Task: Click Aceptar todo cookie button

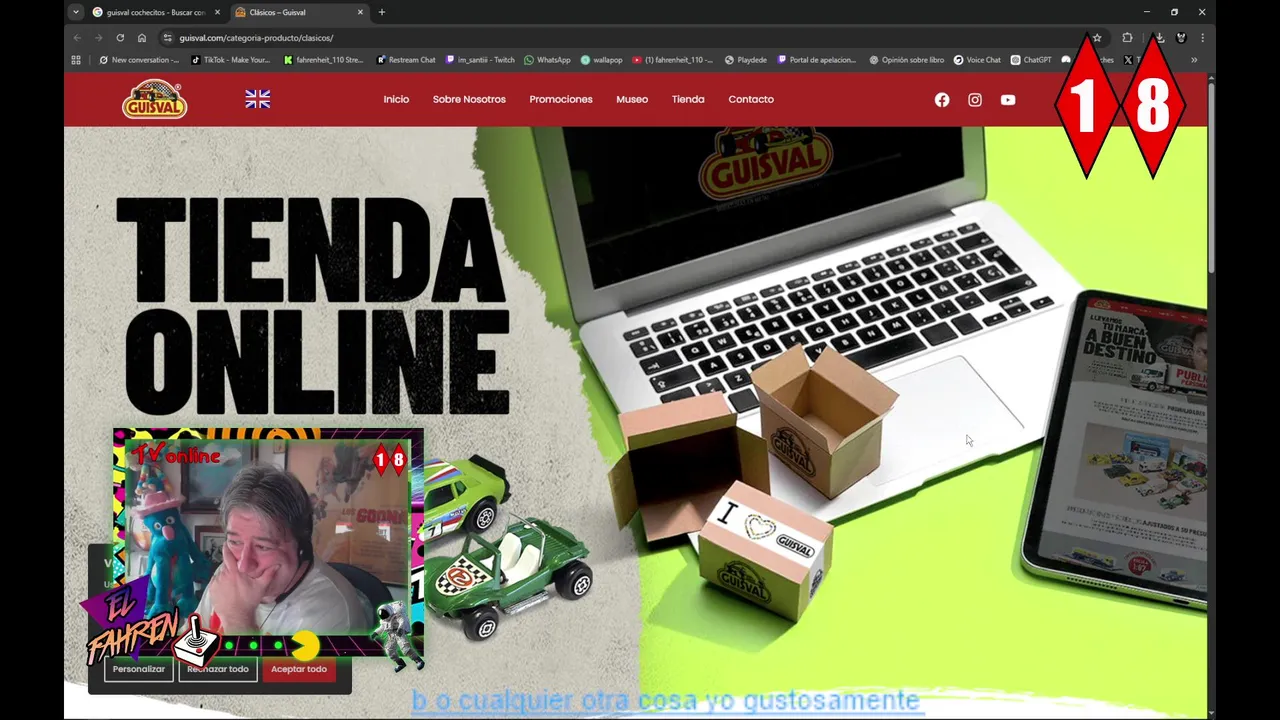Action: click(x=299, y=669)
